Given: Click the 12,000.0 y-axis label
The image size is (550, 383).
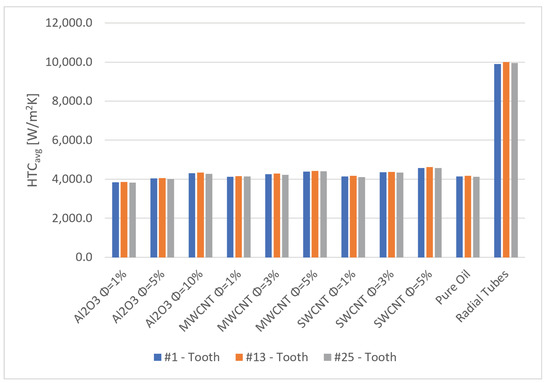Looking at the screenshot, I should (x=69, y=23).
